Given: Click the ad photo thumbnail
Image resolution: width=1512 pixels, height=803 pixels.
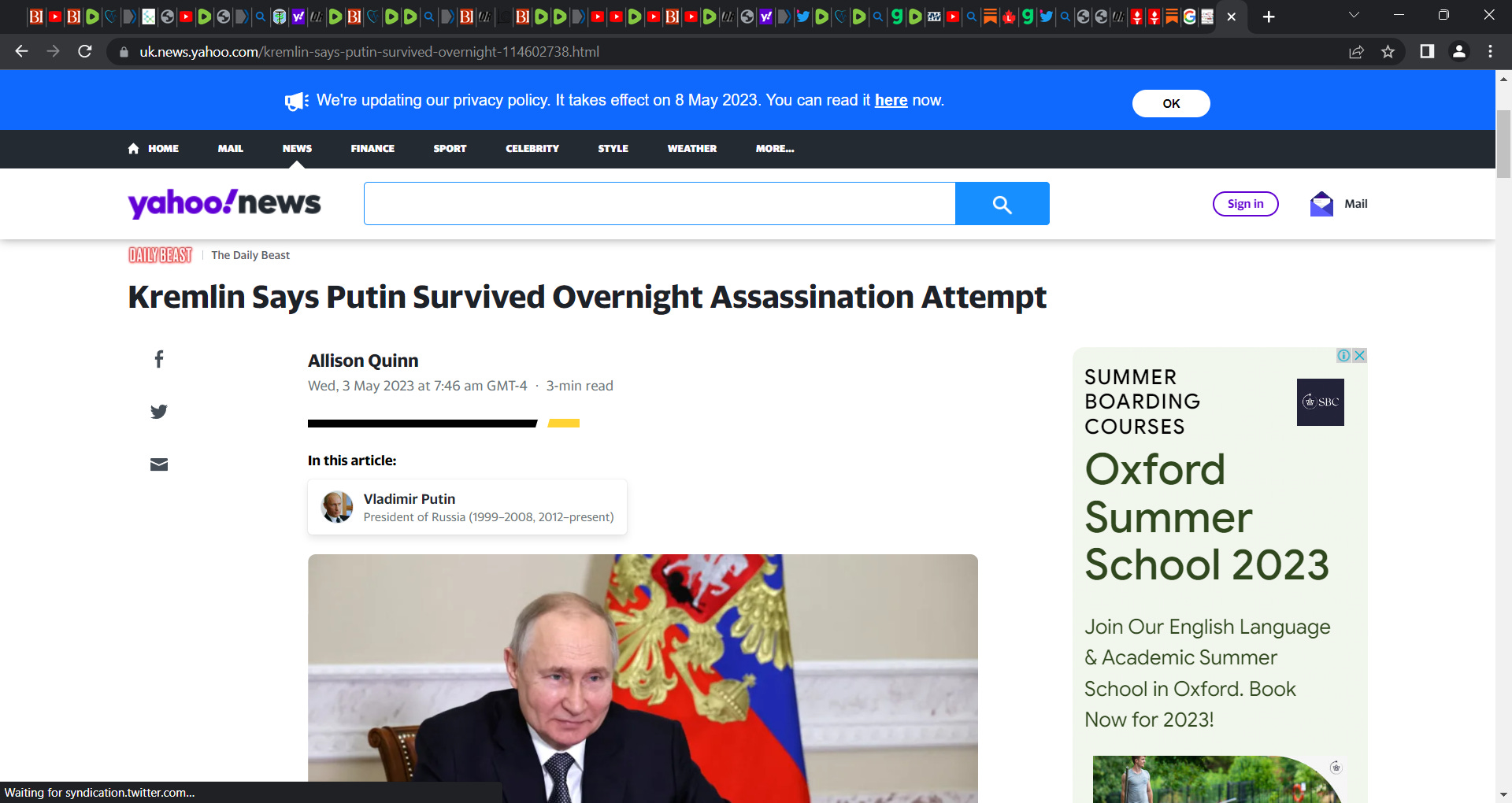Looking at the screenshot, I should (1217, 779).
